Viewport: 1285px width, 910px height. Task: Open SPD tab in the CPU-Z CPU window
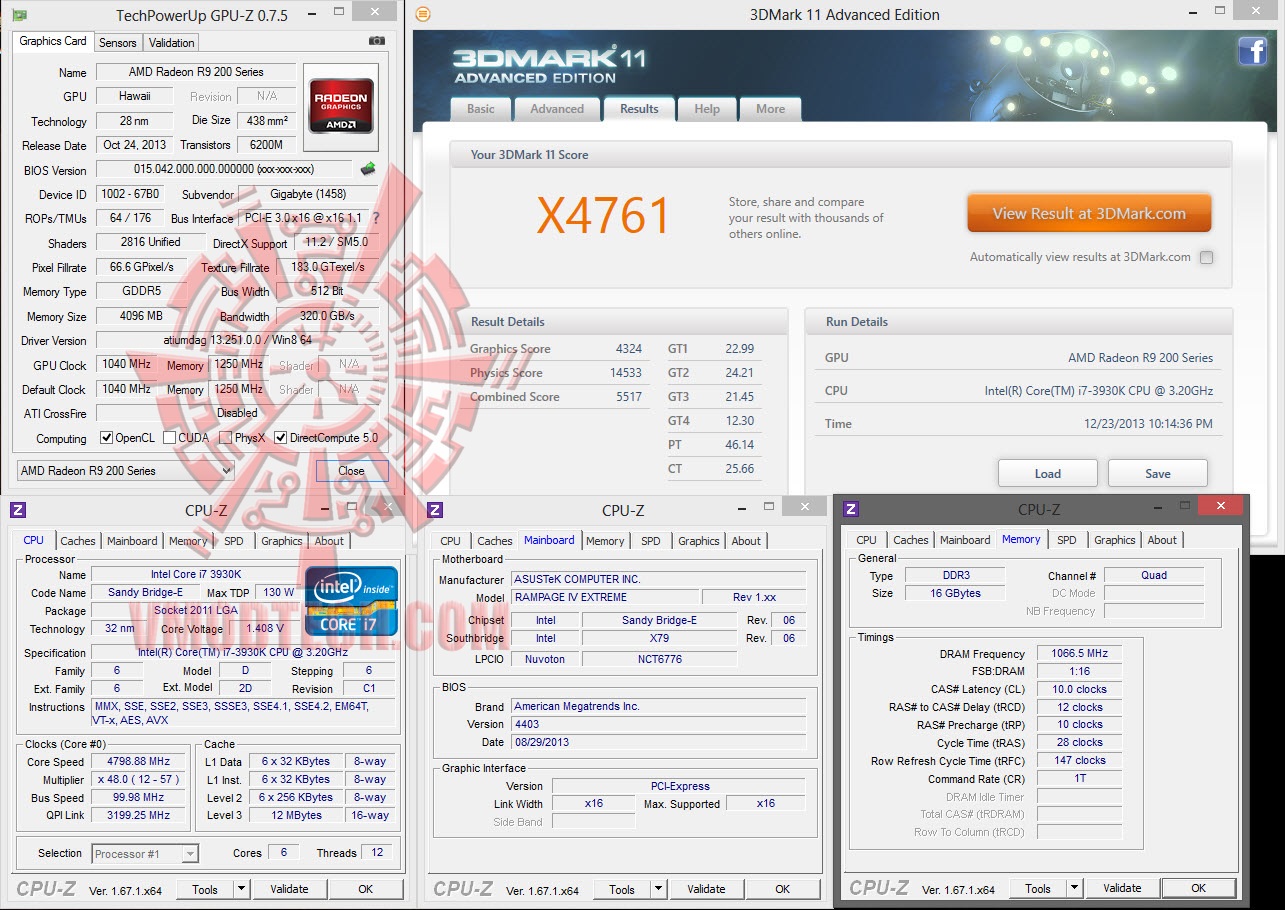point(234,541)
